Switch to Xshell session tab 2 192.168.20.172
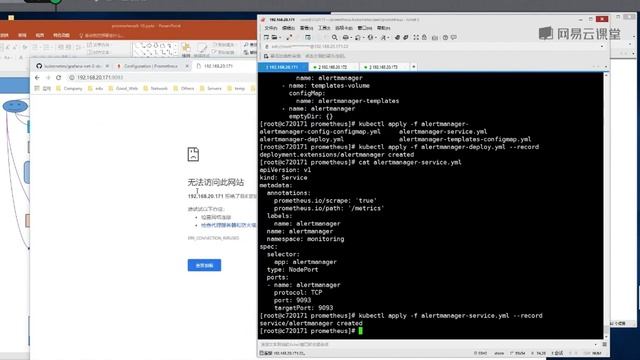The width and height of the screenshot is (640, 360). [333, 67]
